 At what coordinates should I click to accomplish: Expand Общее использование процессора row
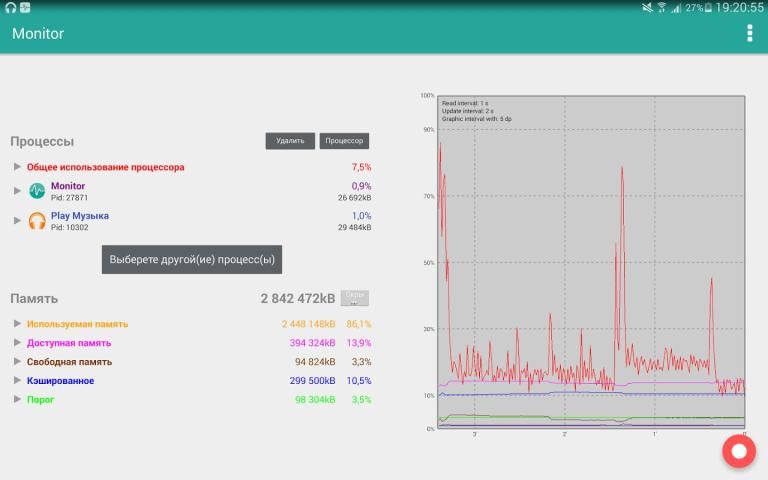(17, 167)
